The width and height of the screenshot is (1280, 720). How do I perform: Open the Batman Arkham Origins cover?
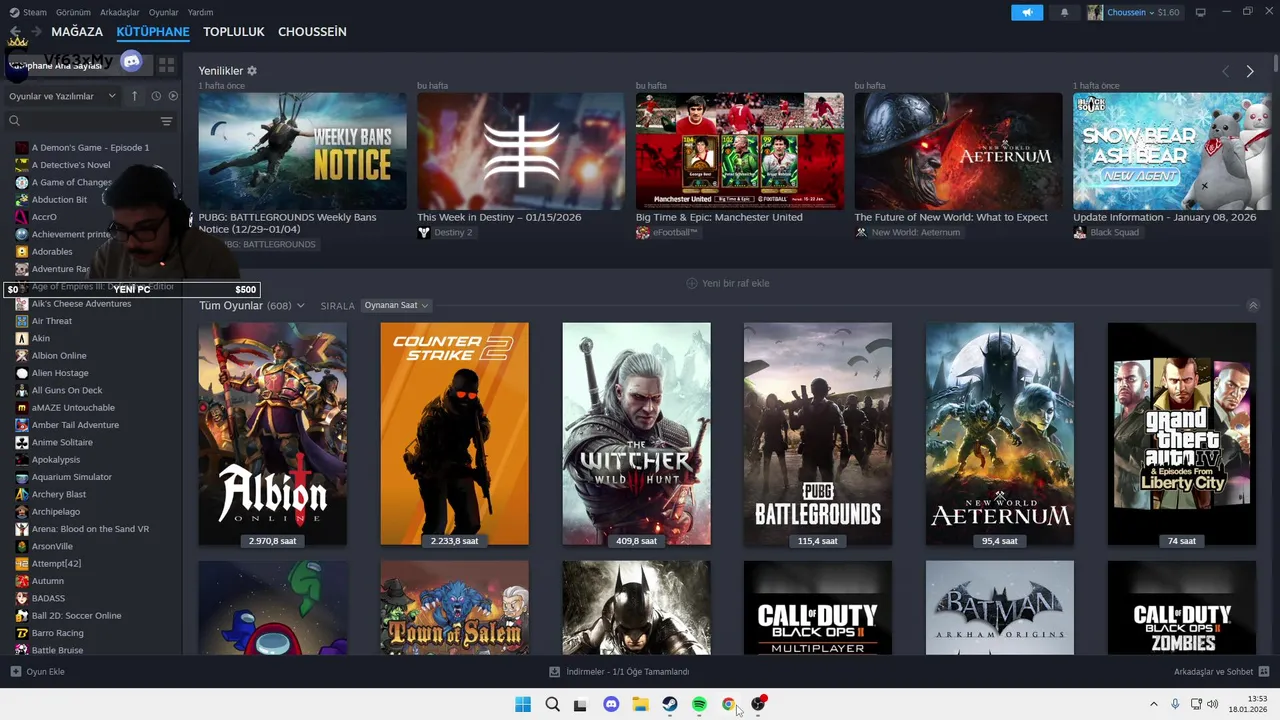pyautogui.click(x=1000, y=608)
